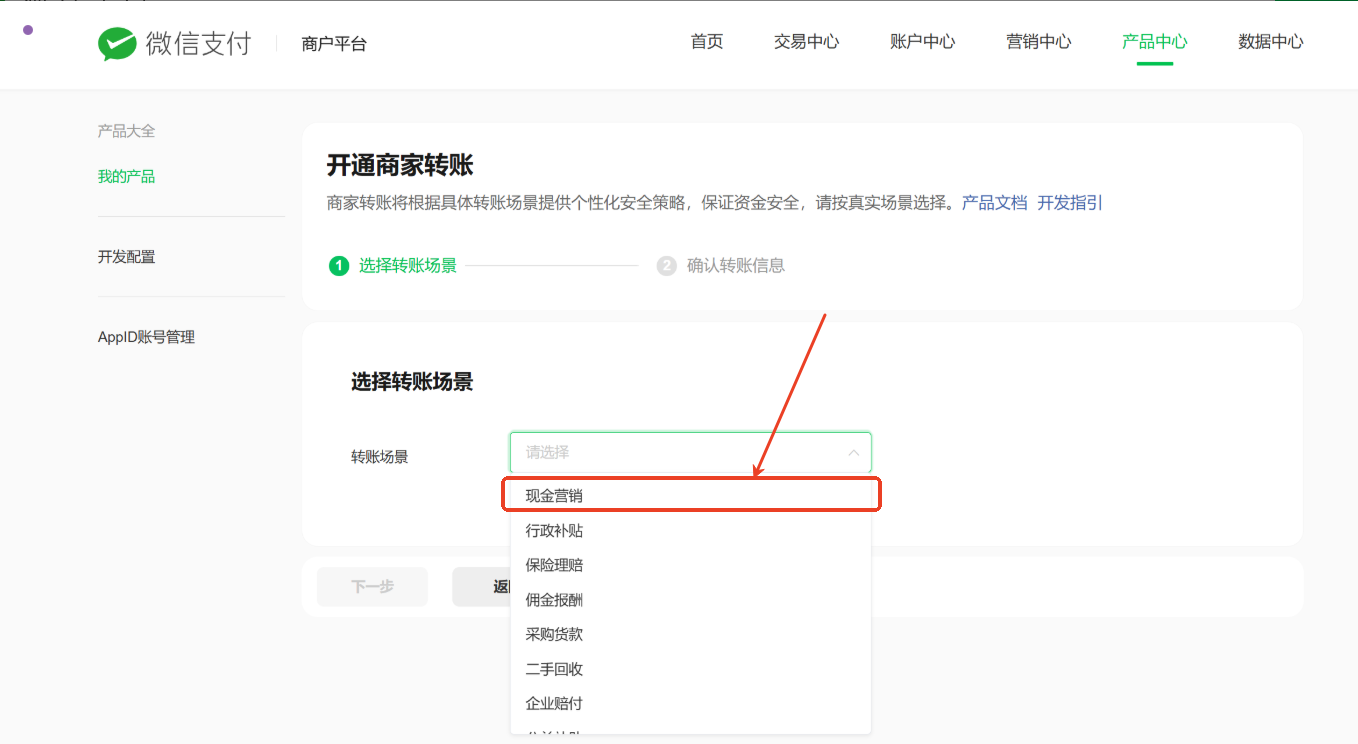Open 账户中心 navigation tab

click(x=922, y=42)
